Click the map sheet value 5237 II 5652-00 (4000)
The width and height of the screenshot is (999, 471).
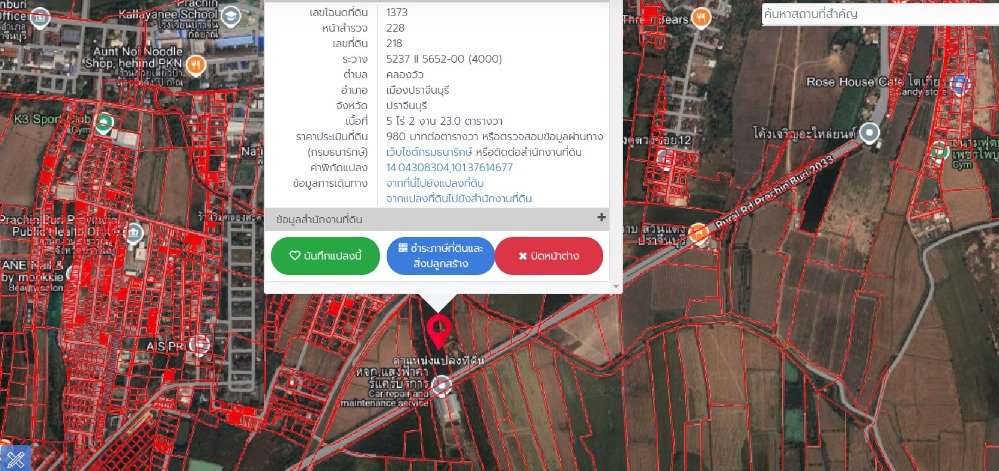pyautogui.click(x=444, y=59)
